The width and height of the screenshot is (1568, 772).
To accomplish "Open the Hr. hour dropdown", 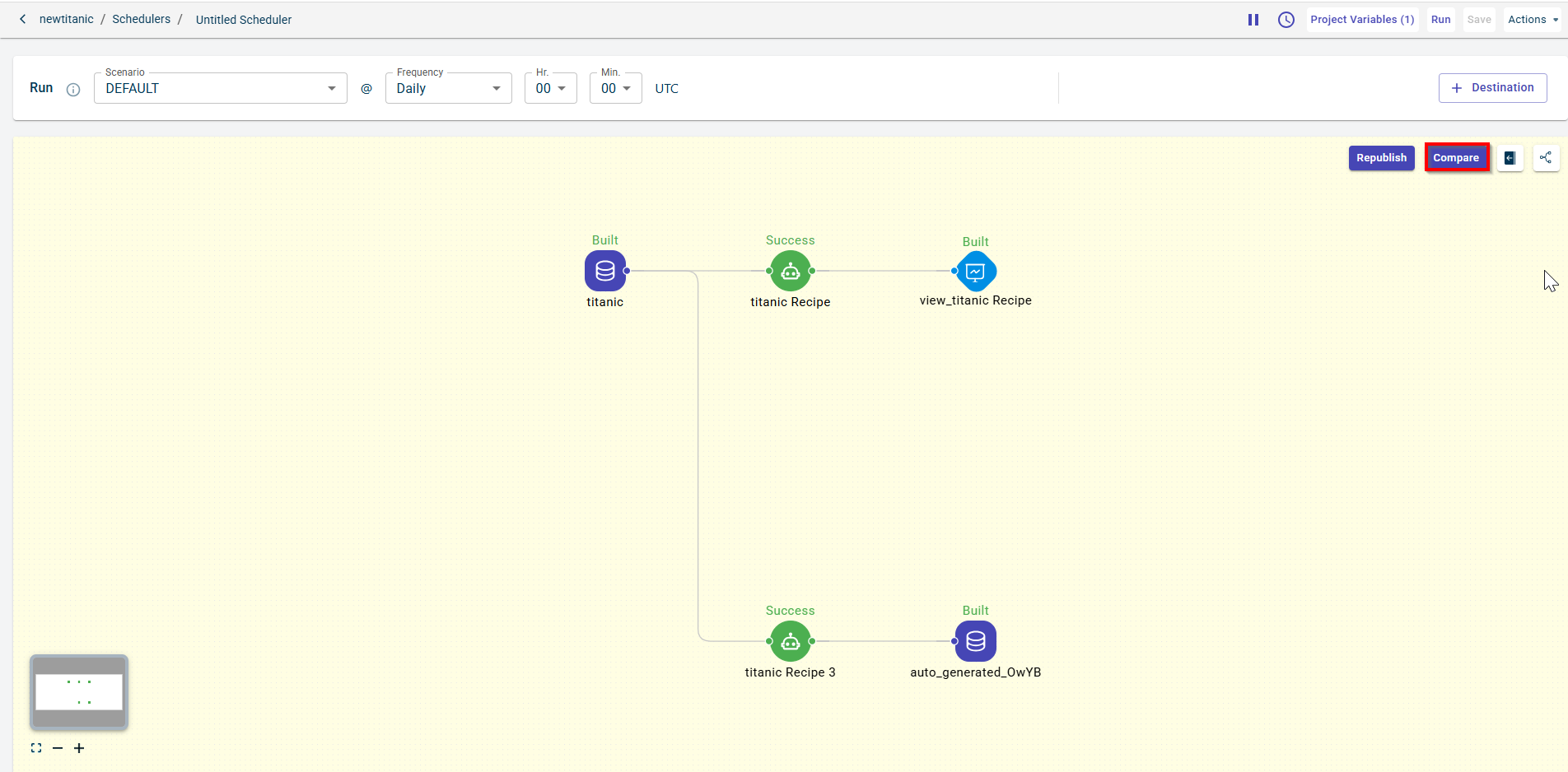I will tap(550, 89).
